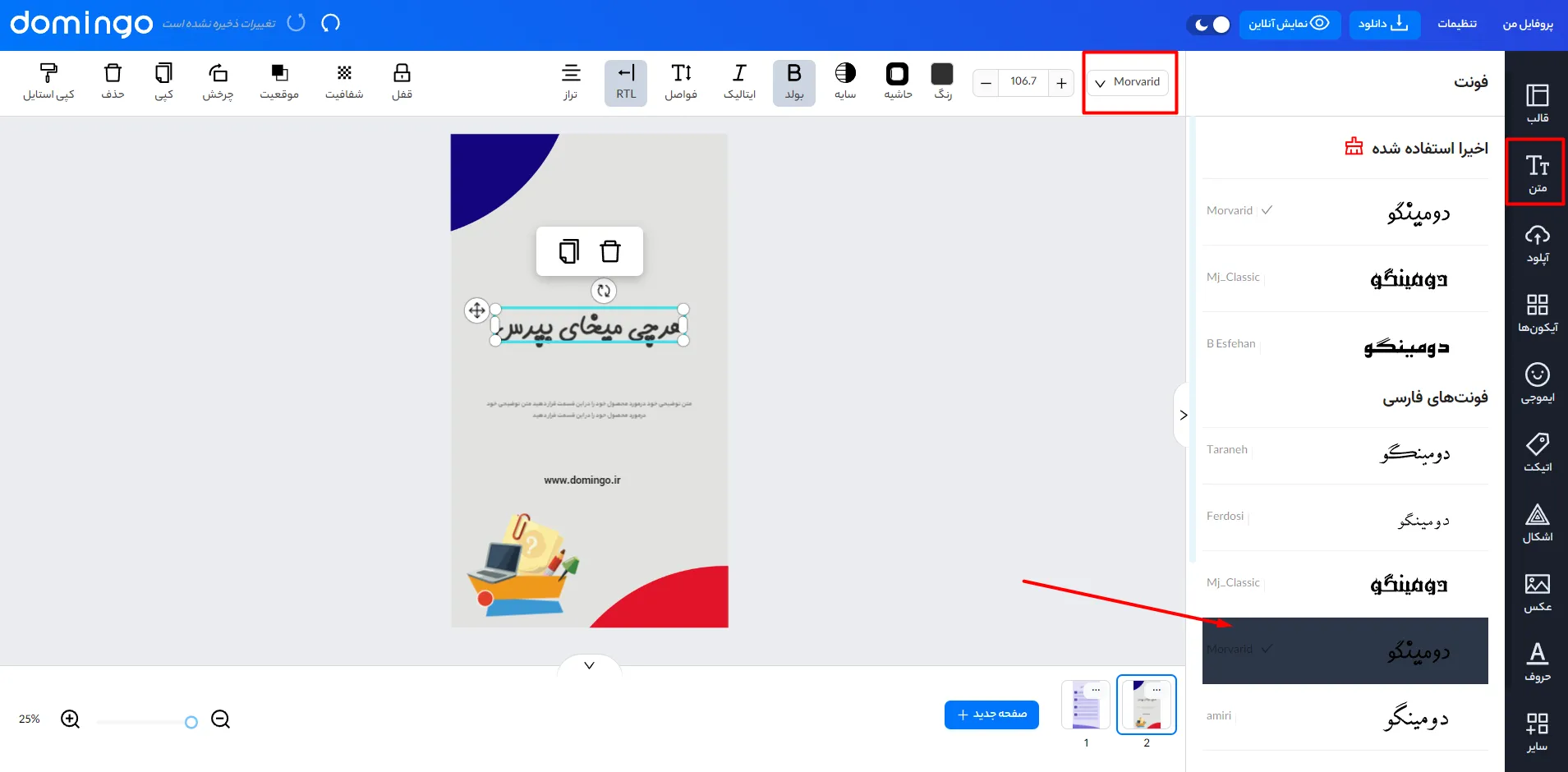Click the zoom out magnifier icon
This screenshot has width=1568, height=772.
pos(220,719)
